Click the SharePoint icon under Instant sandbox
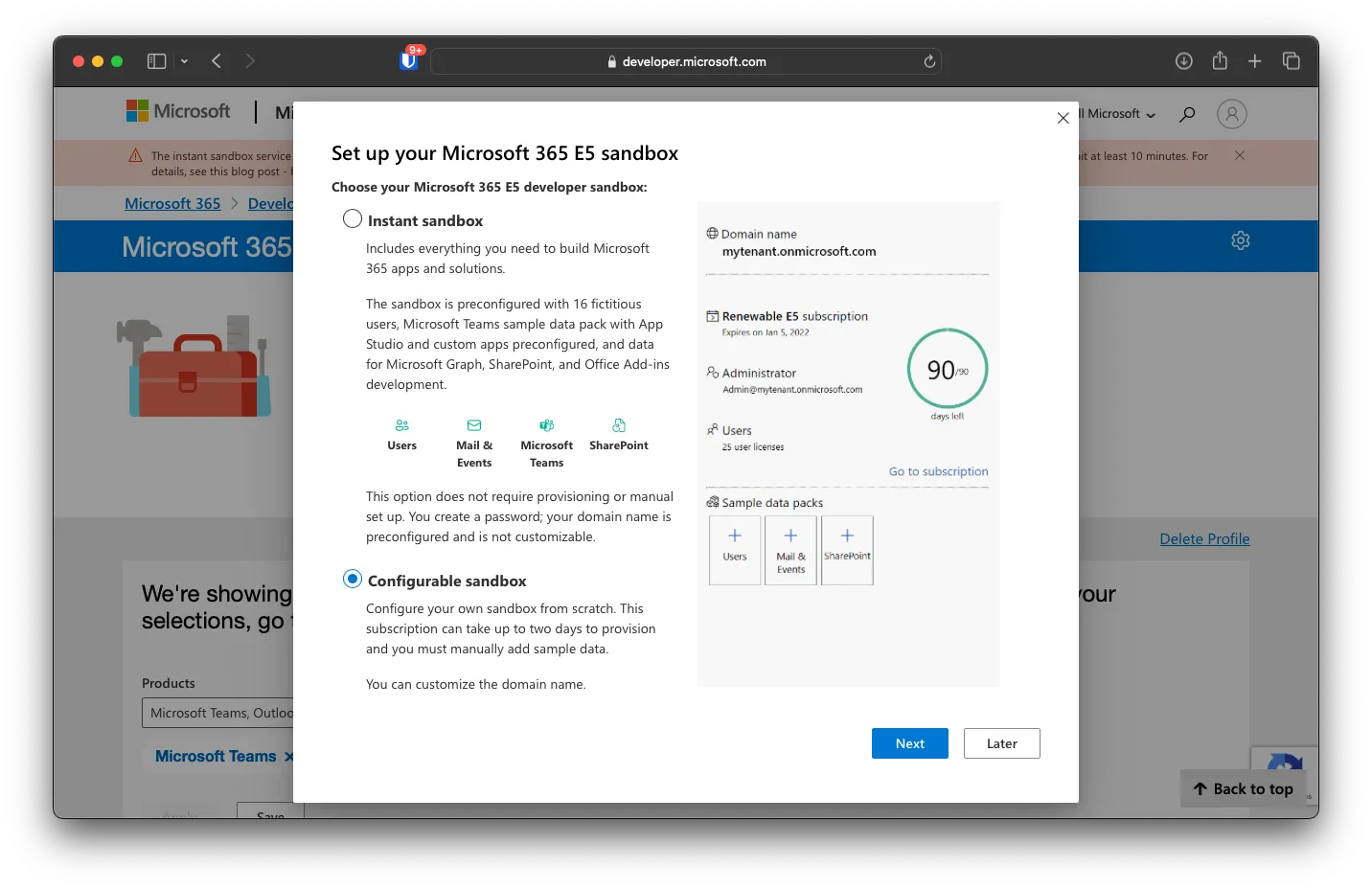Screen dimensions: 1372x889 (x=619, y=425)
